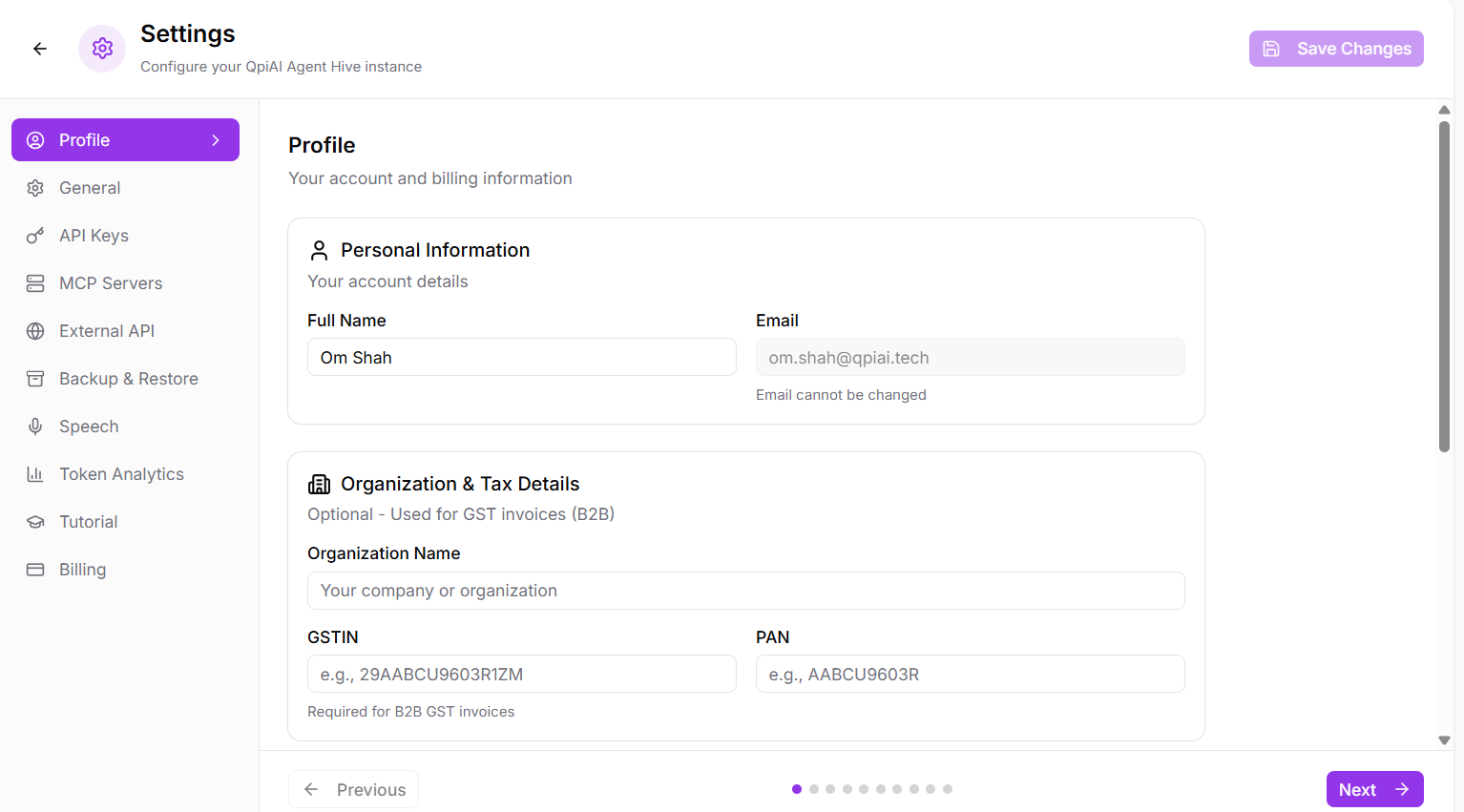This screenshot has height=812, width=1464.
Task: Click the Billing credit card icon
Action: click(35, 570)
